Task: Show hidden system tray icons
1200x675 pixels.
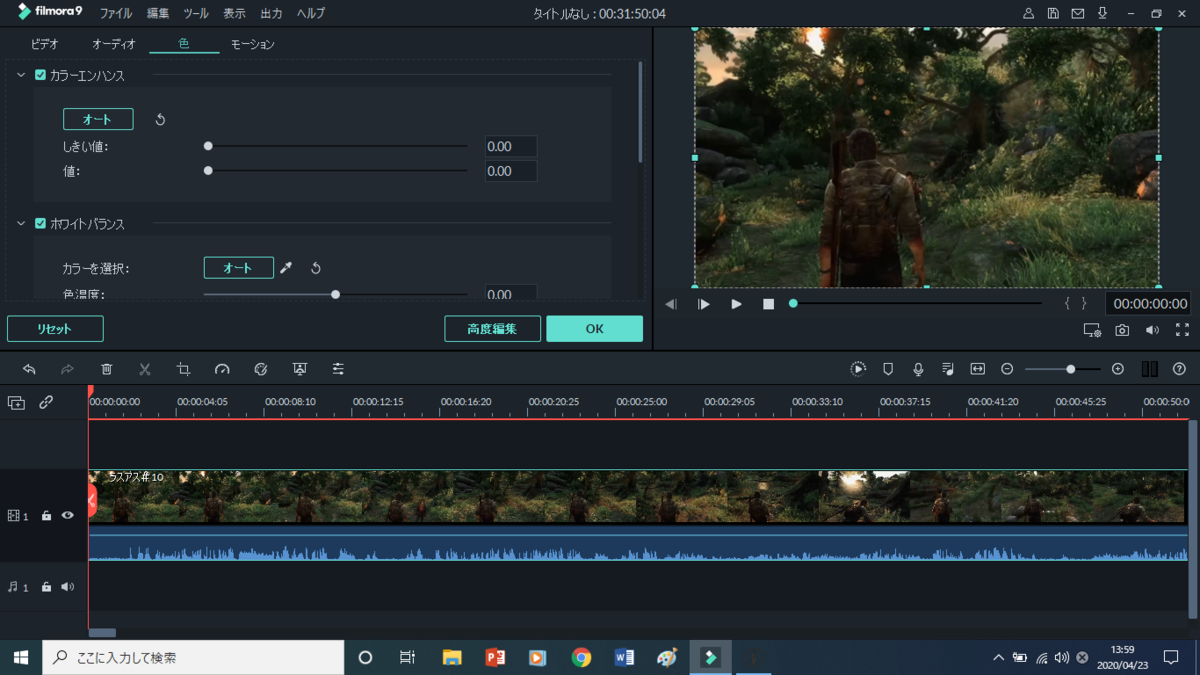Action: [x=998, y=658]
